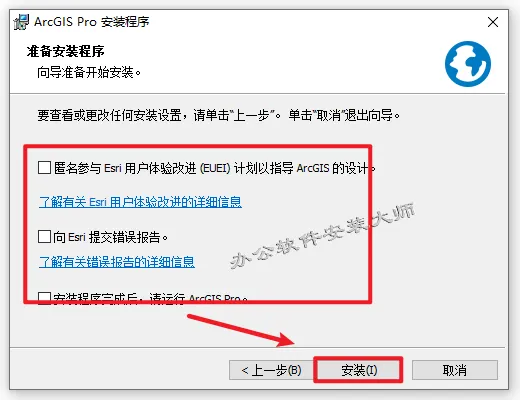Start installation with the 安装(I) button
This screenshot has width=520, height=400.
359,370
